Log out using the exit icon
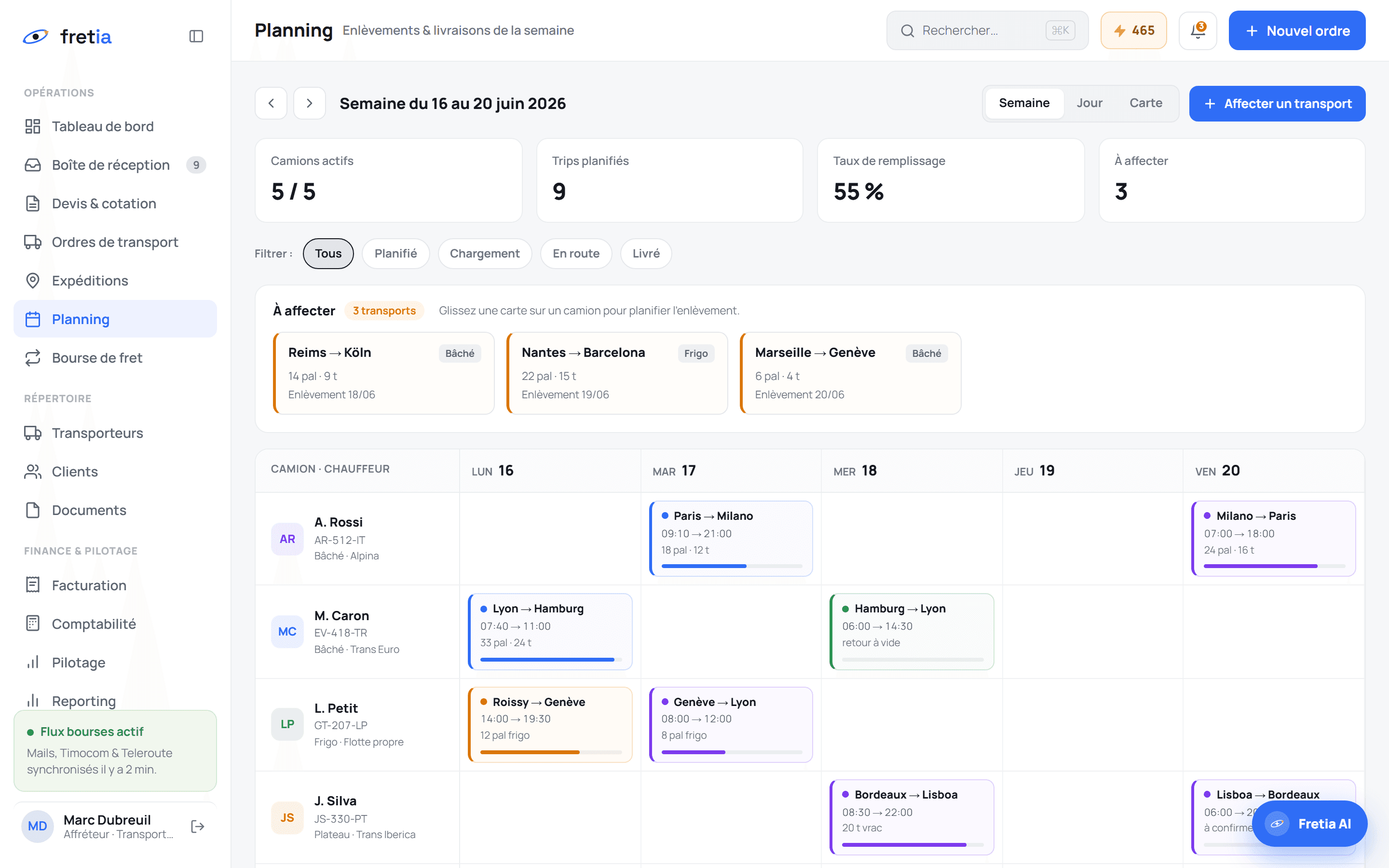Image resolution: width=1389 pixels, height=868 pixels. pos(197,826)
